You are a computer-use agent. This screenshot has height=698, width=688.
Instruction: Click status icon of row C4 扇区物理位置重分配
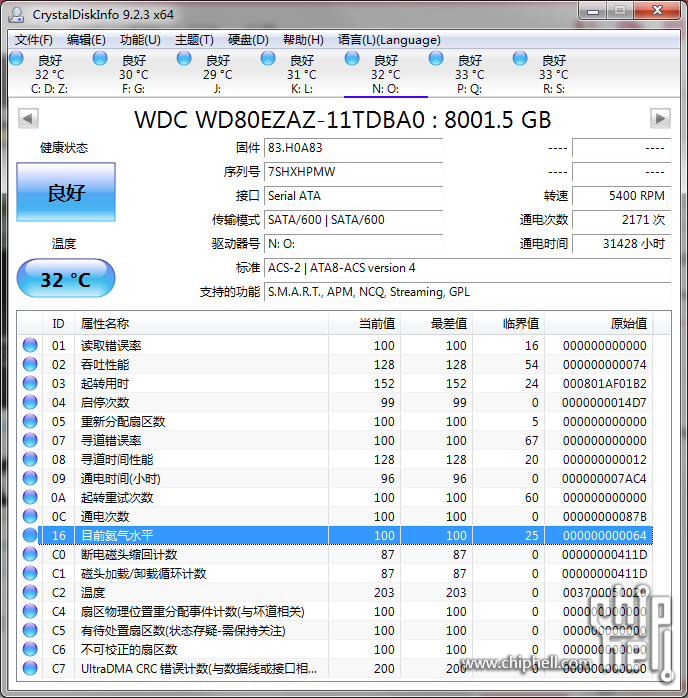coord(30,611)
